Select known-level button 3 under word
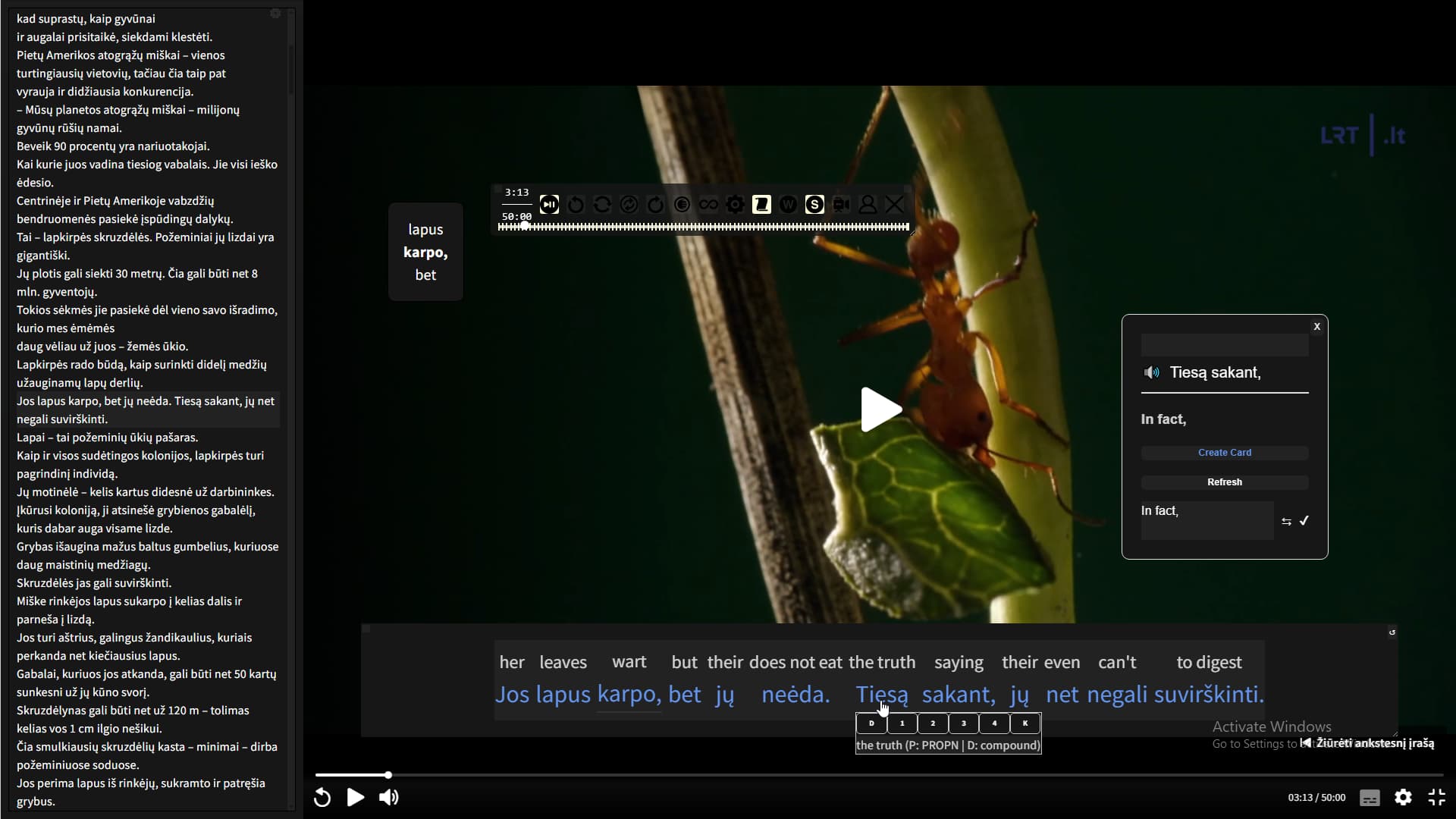The height and width of the screenshot is (819, 1456). tap(963, 723)
